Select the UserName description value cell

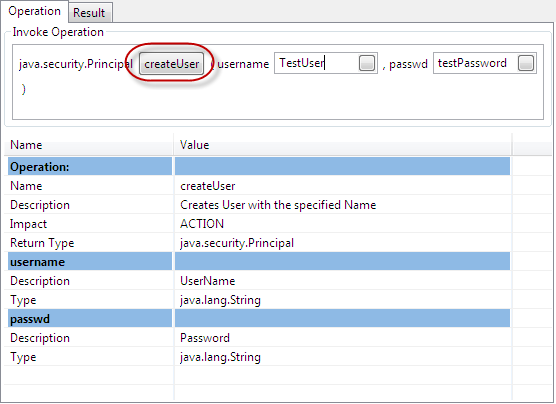pos(343,281)
